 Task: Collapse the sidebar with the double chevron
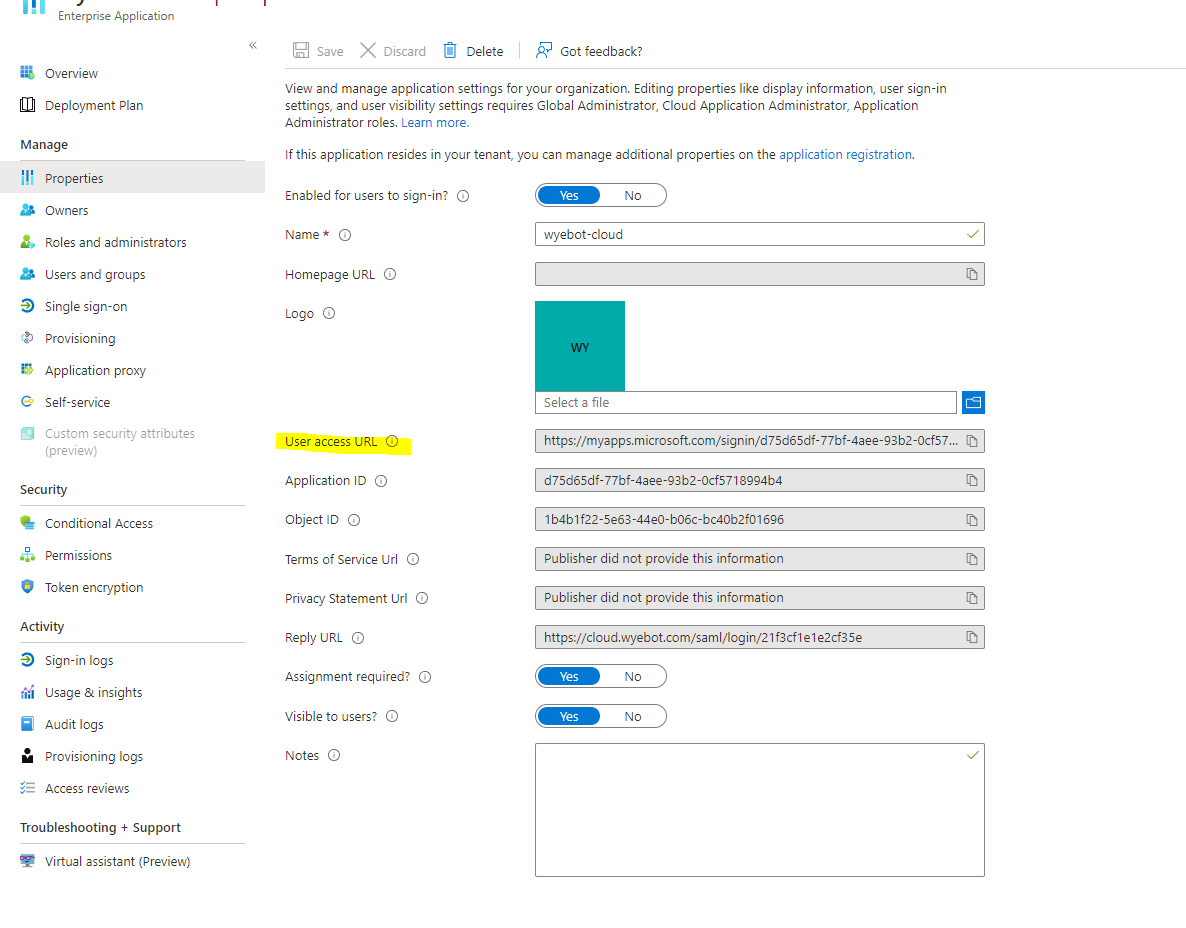[253, 45]
